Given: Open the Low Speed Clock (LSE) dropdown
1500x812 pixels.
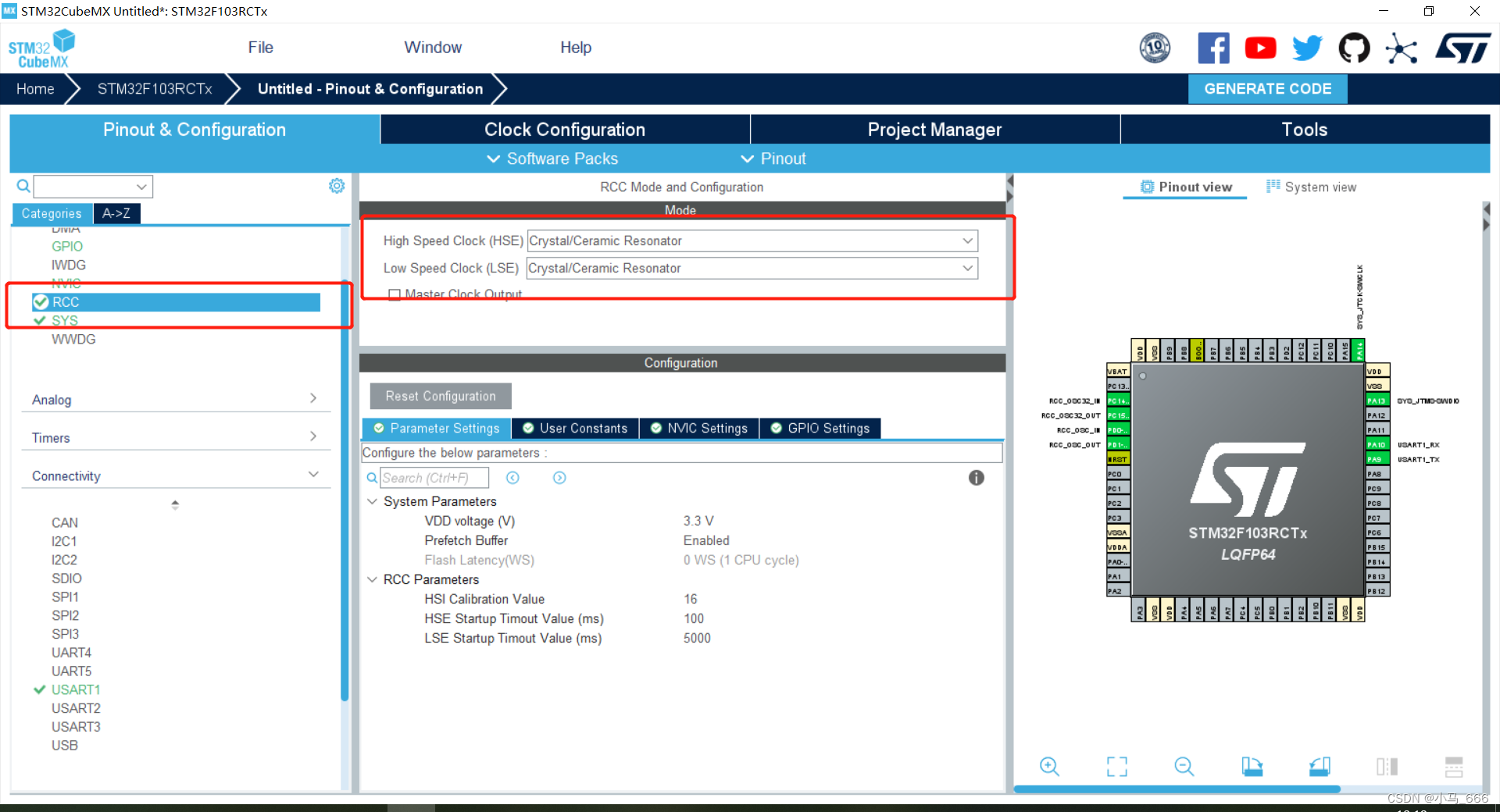Looking at the screenshot, I should coord(752,268).
